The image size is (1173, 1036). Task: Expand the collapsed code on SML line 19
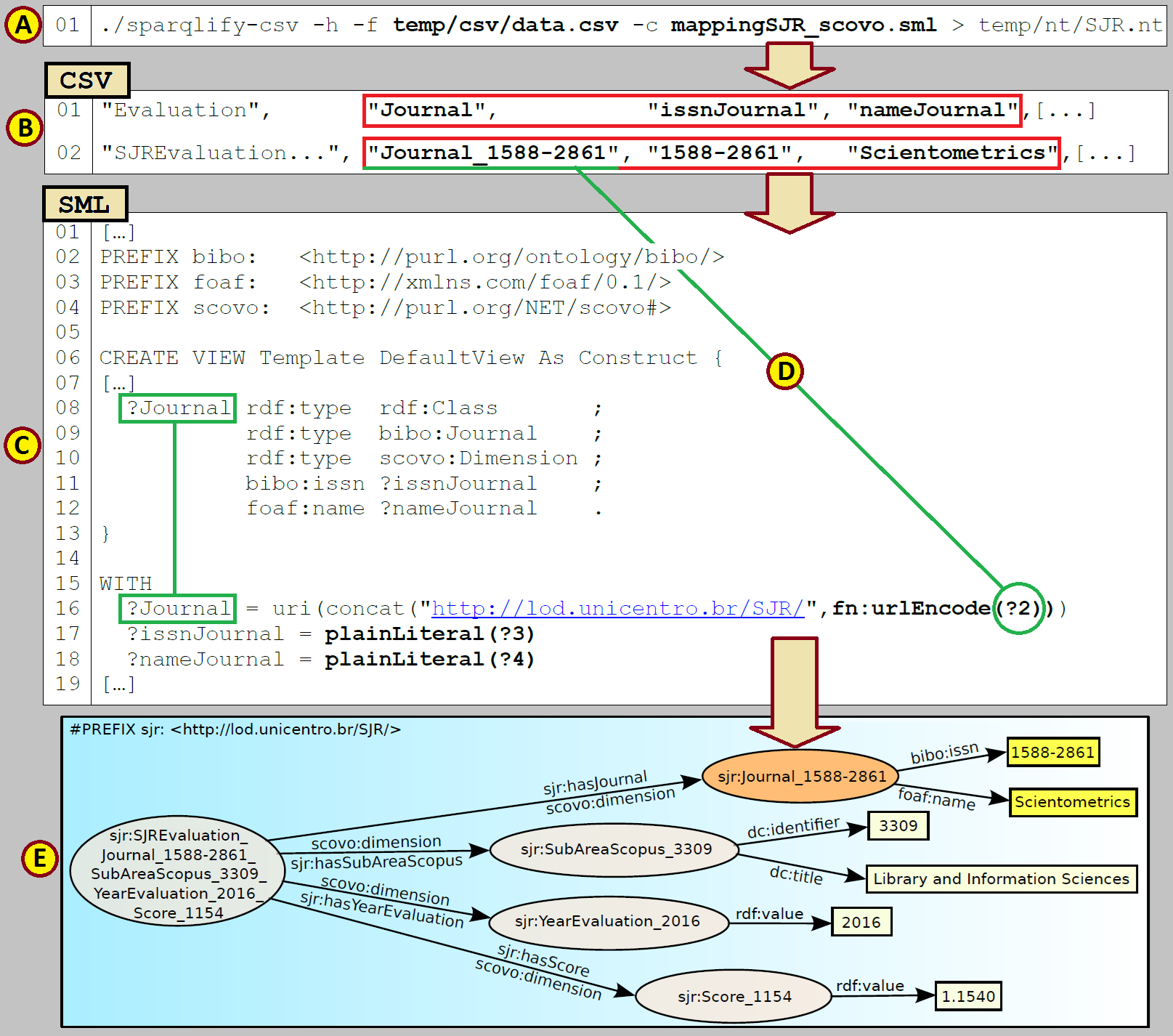[x=119, y=684]
